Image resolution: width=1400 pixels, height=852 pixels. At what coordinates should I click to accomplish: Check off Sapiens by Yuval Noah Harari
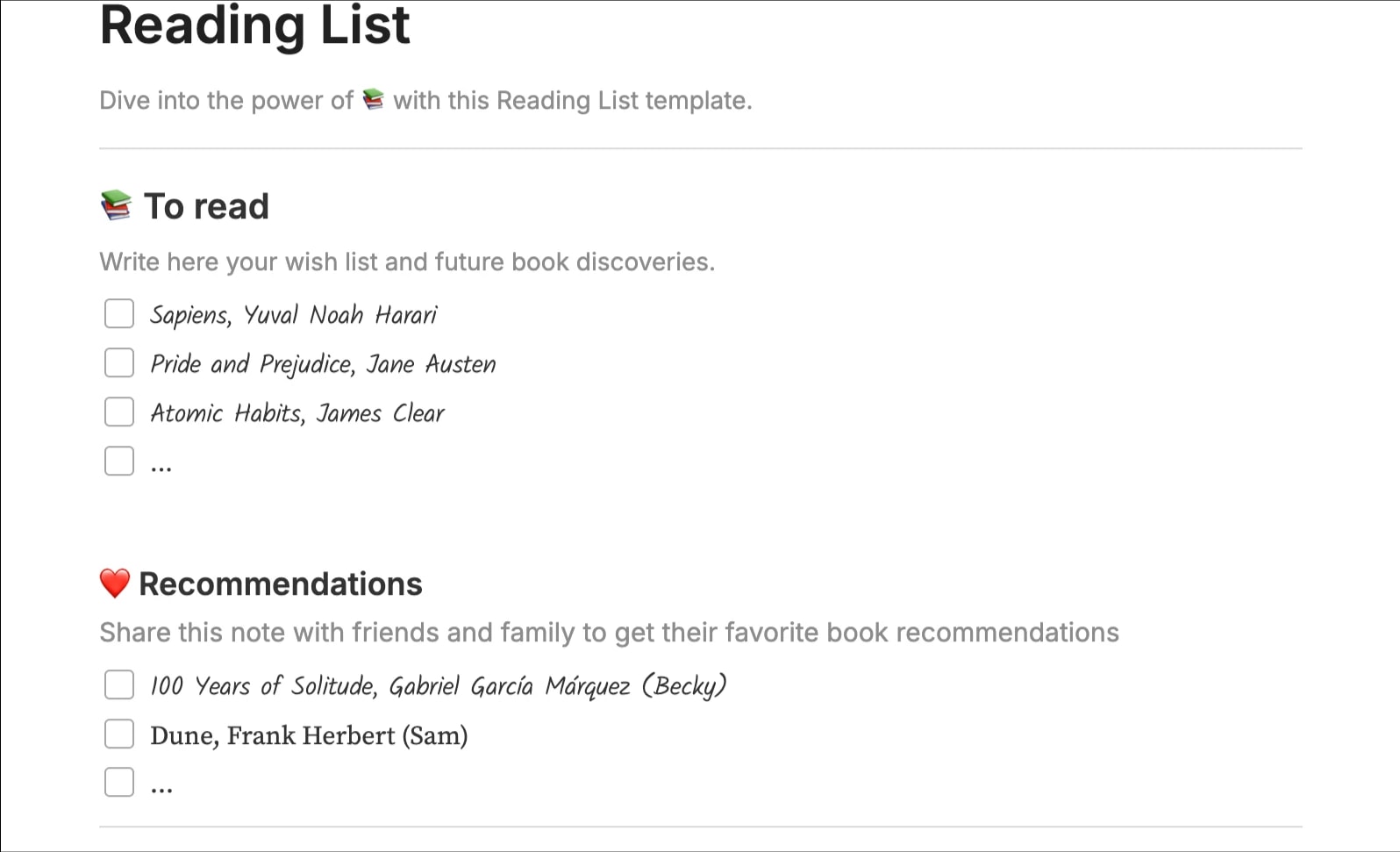pos(119,313)
